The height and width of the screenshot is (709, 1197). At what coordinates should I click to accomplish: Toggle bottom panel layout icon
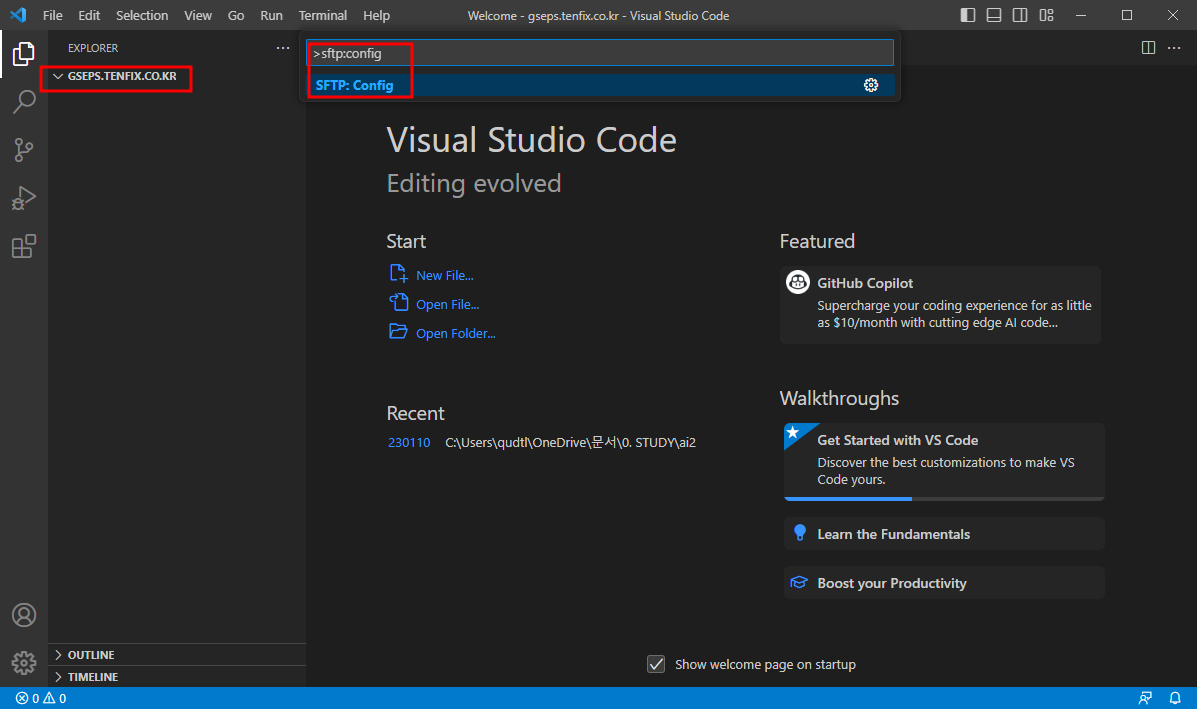[x=993, y=15]
